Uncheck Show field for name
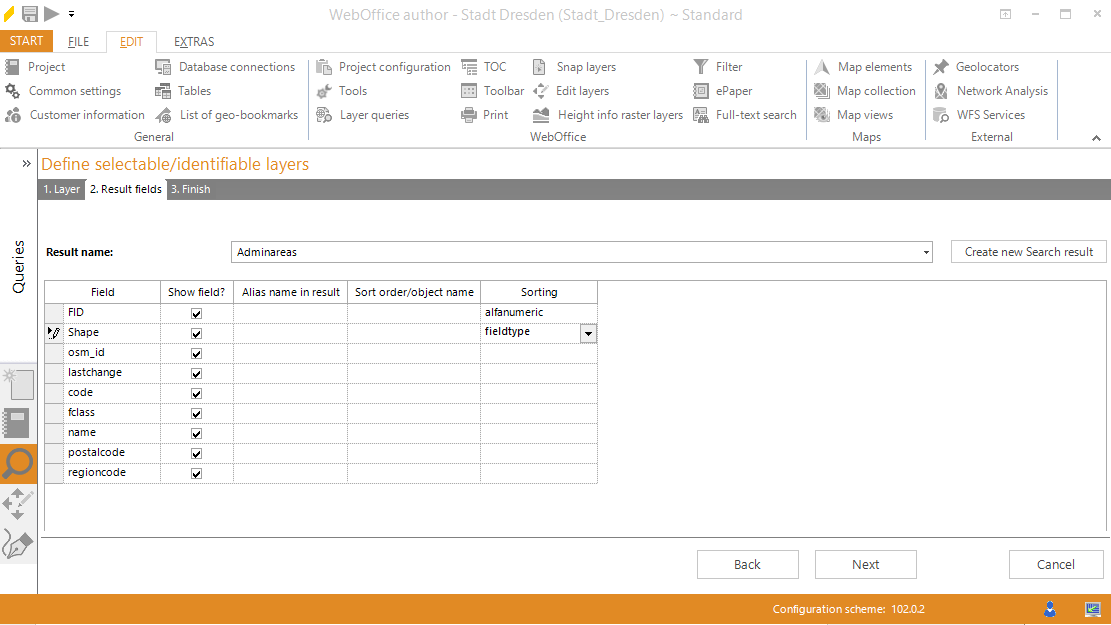This screenshot has height=625, width=1111. click(x=196, y=433)
